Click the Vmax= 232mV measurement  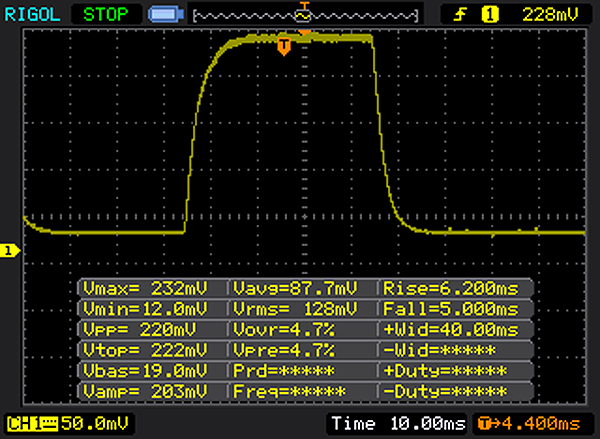pyautogui.click(x=145, y=289)
